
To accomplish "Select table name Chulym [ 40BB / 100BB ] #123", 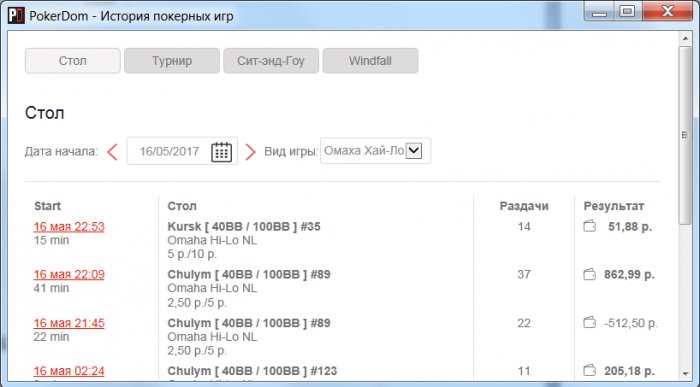I will [x=252, y=371].
